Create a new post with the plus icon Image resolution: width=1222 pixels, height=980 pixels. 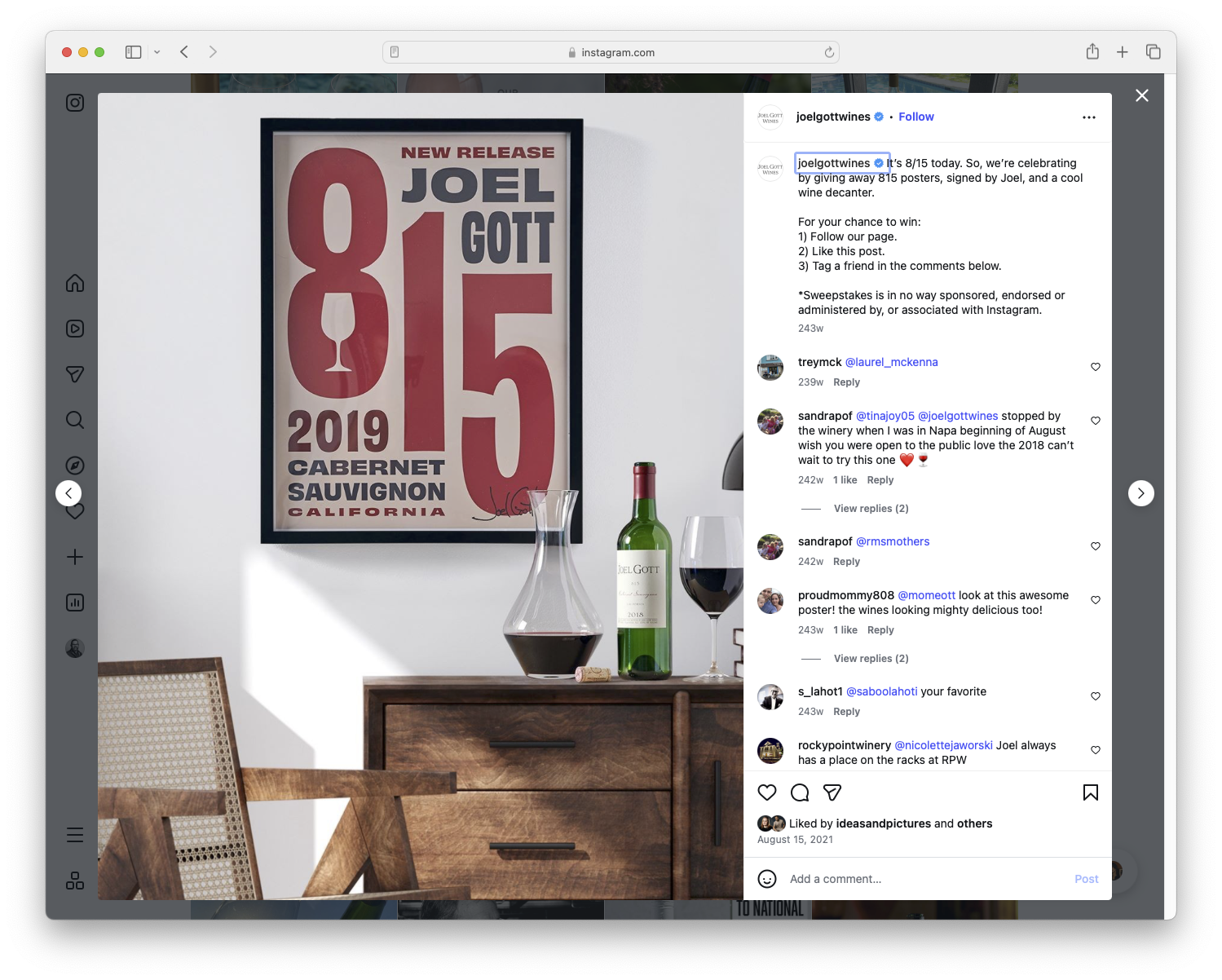[74, 557]
